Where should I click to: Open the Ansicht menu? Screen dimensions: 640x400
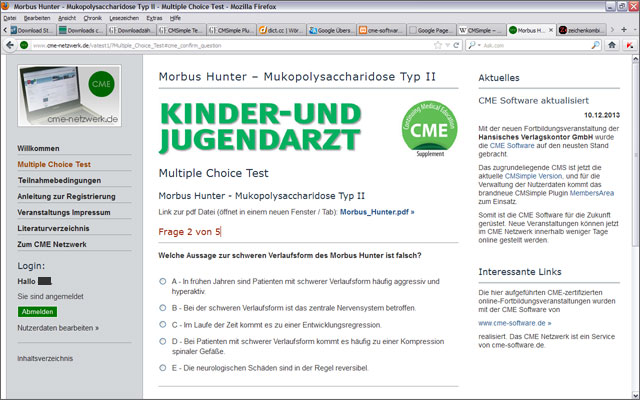[x=67, y=18]
